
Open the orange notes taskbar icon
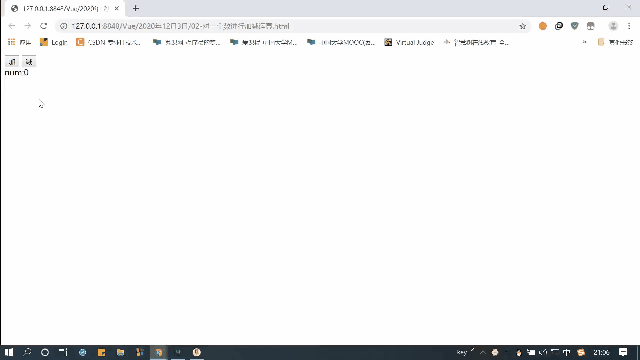101,352
